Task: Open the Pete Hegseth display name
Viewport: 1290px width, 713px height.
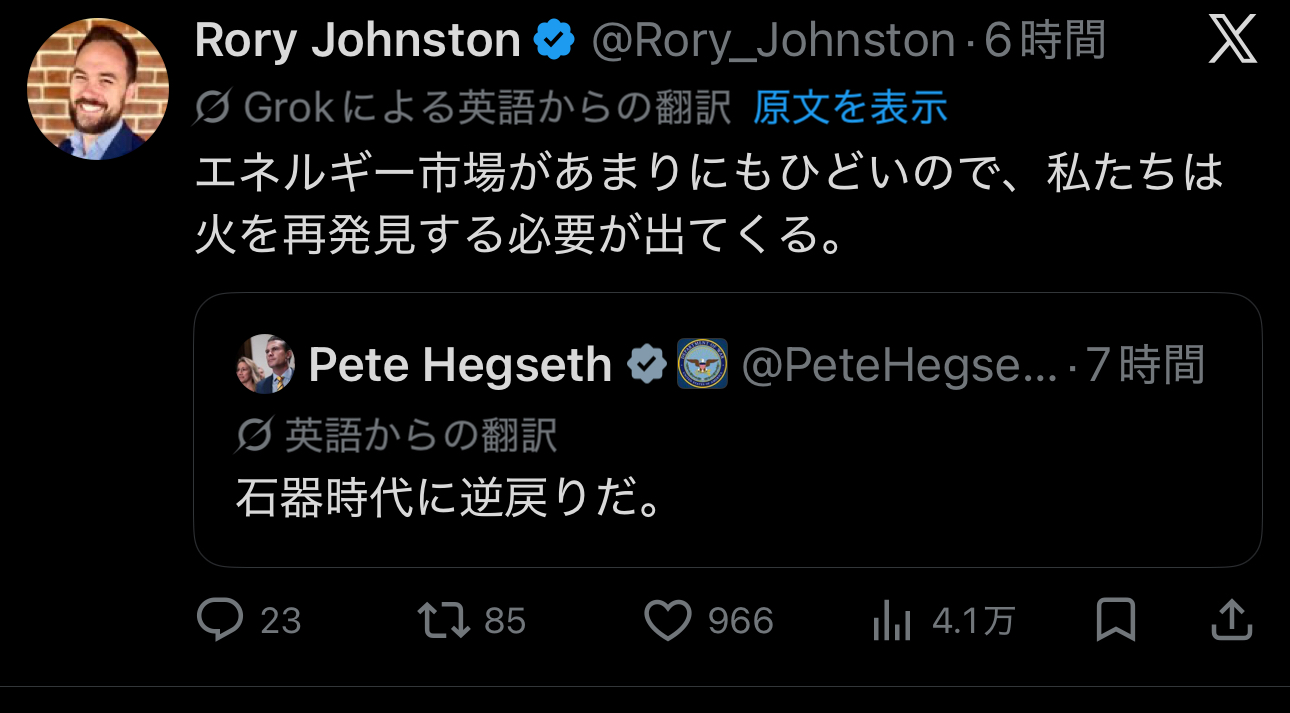Action: point(460,365)
